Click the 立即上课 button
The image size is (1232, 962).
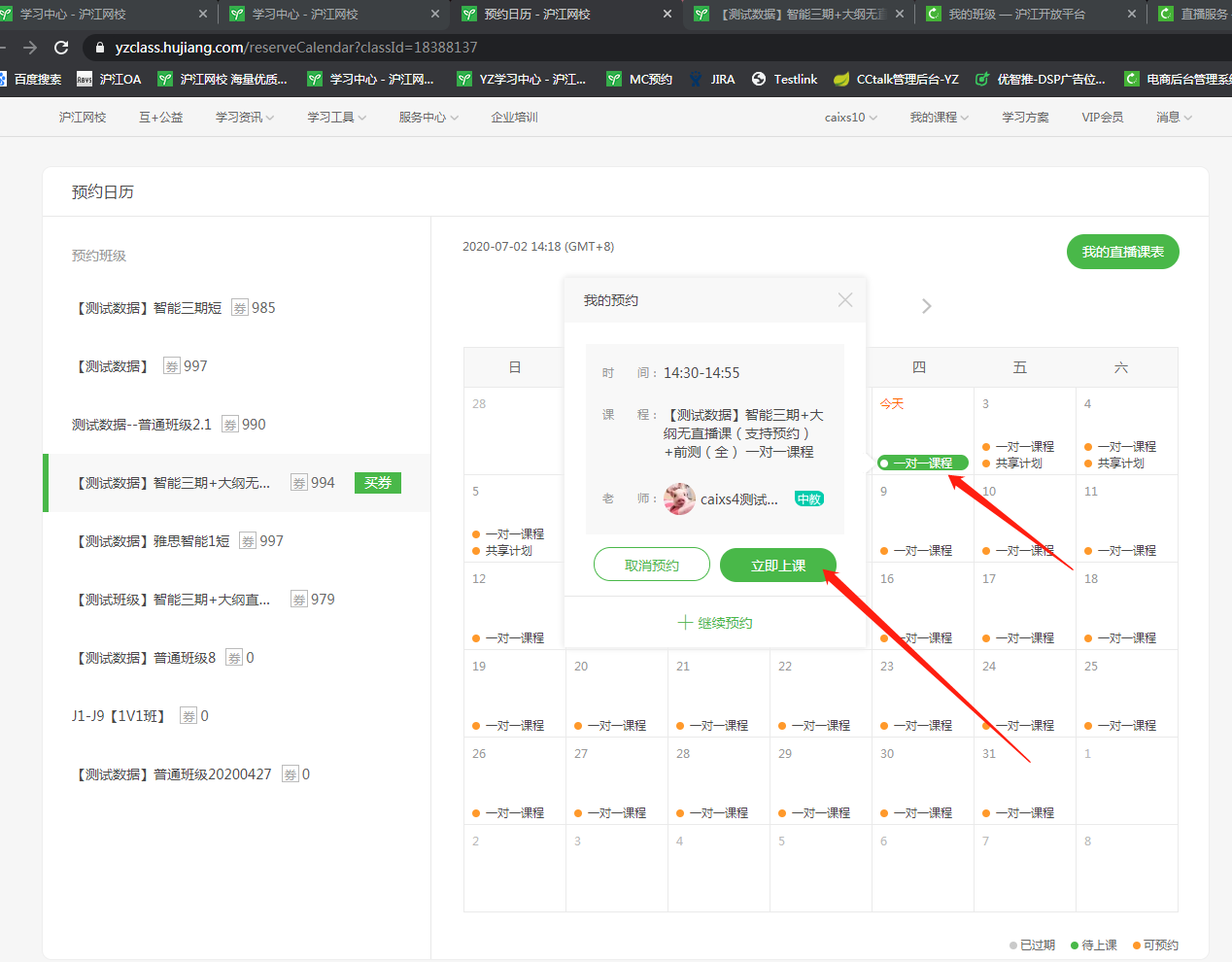coord(777,566)
